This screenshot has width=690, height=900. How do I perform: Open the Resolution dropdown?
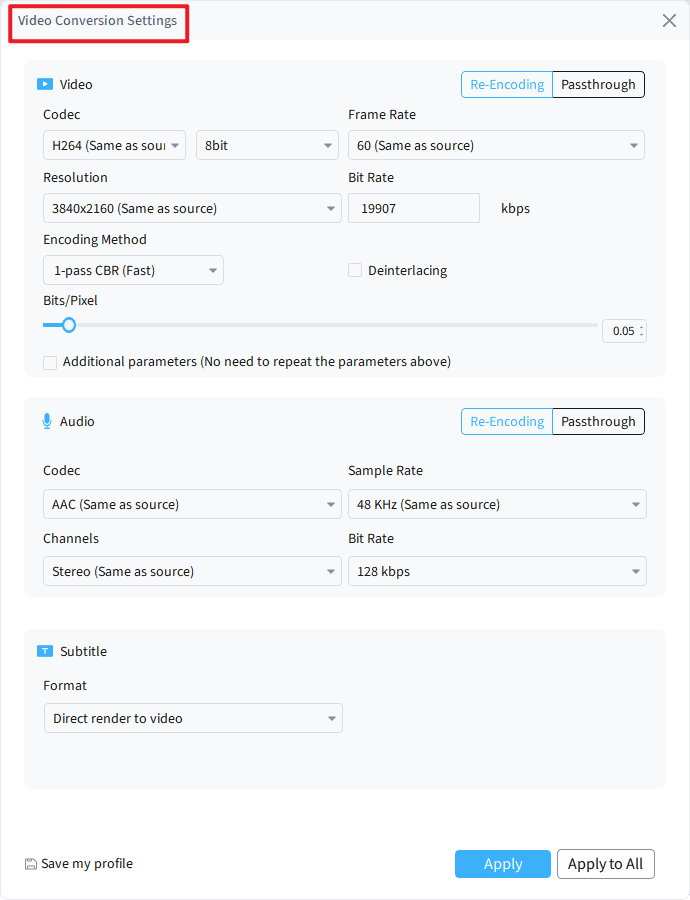[x=192, y=208]
